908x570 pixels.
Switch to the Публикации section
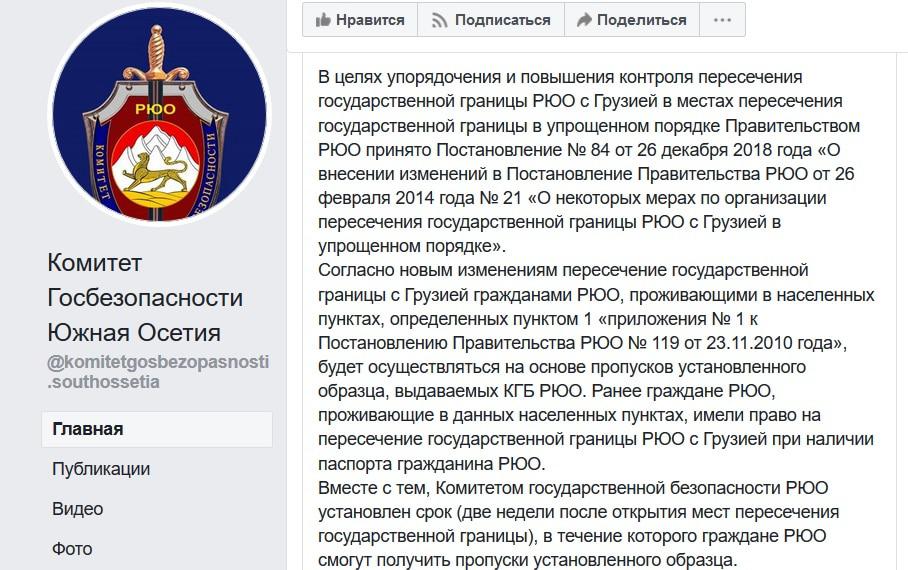point(101,469)
